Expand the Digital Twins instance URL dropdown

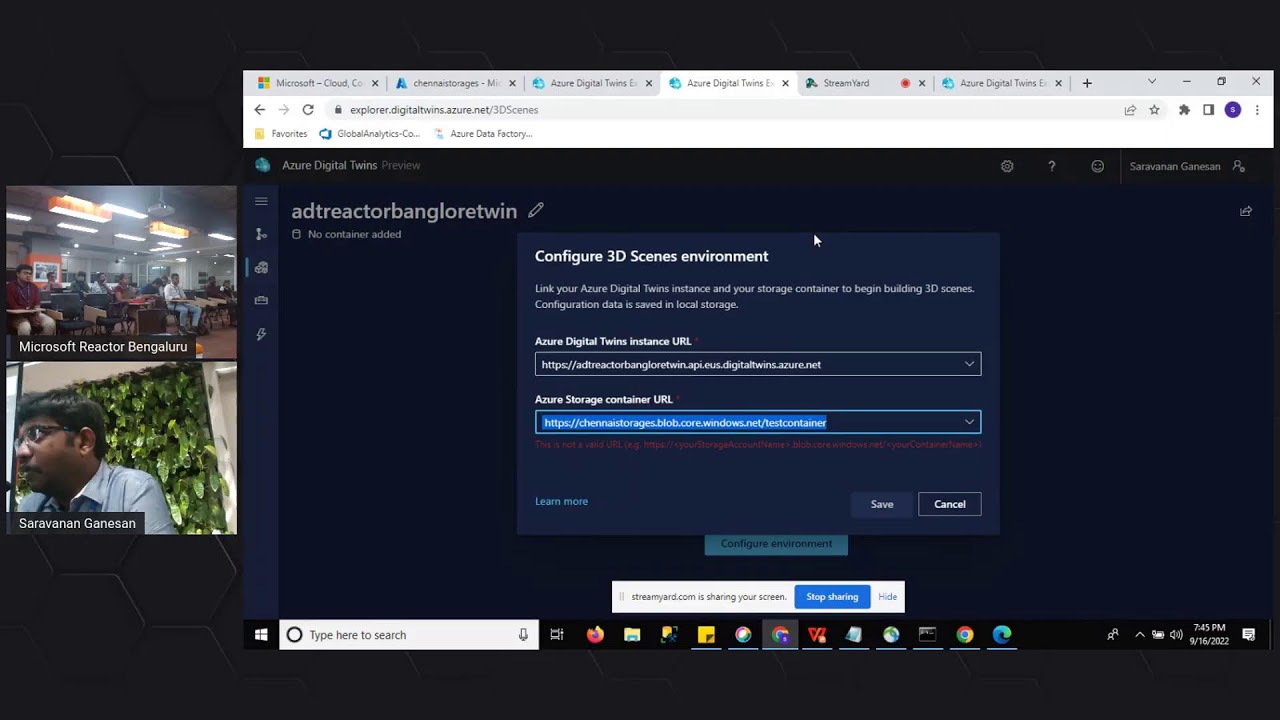coord(969,364)
